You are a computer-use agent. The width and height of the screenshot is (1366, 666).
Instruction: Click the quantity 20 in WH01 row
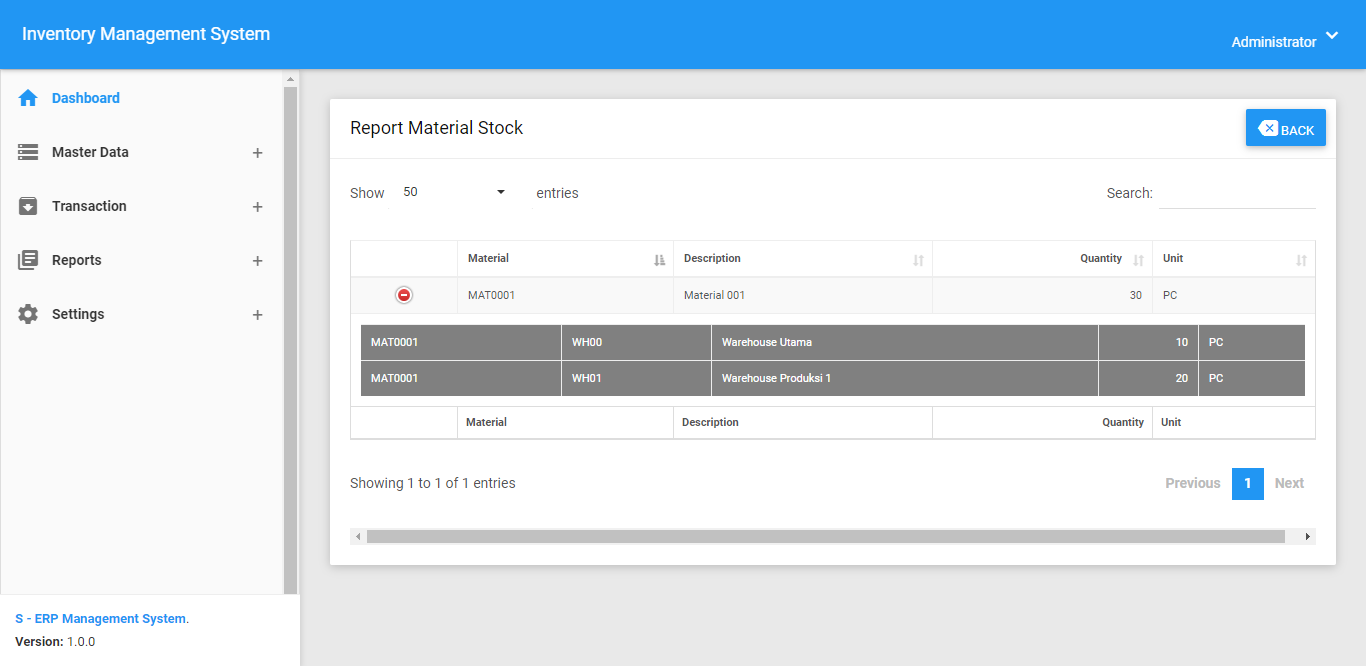pyautogui.click(x=1181, y=378)
